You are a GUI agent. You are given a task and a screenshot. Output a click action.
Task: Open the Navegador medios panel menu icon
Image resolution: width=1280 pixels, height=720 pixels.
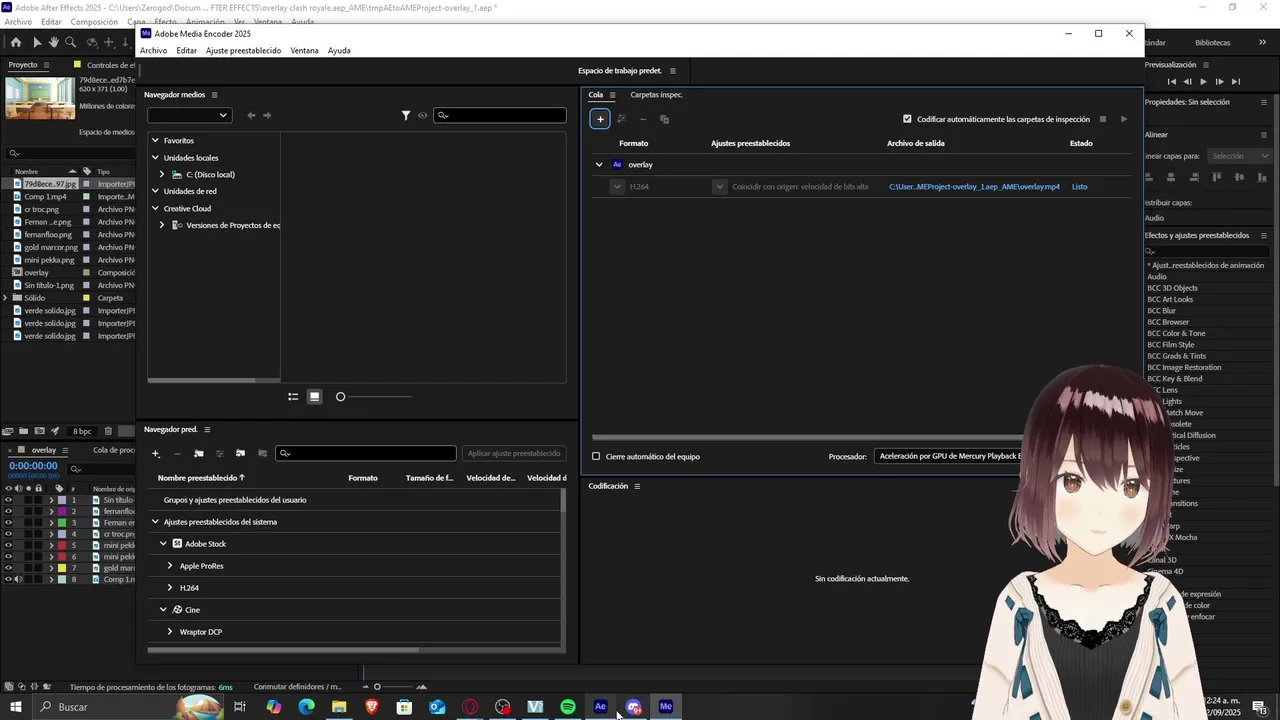(214, 95)
